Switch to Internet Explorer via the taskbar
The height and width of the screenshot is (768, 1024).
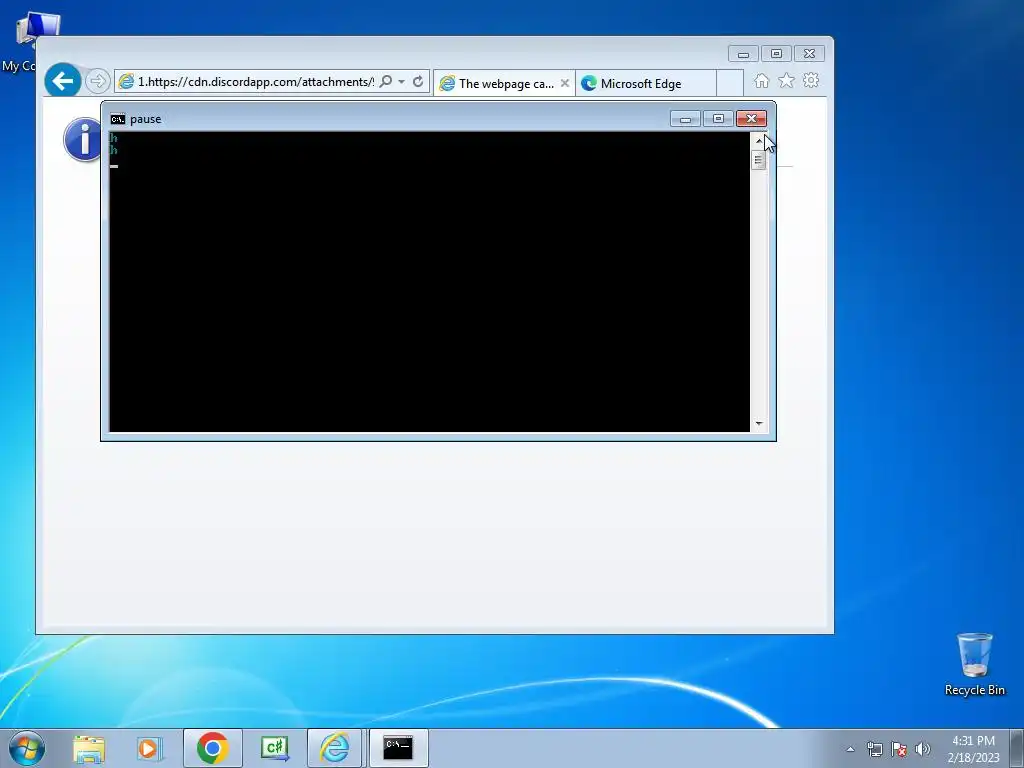click(x=334, y=748)
